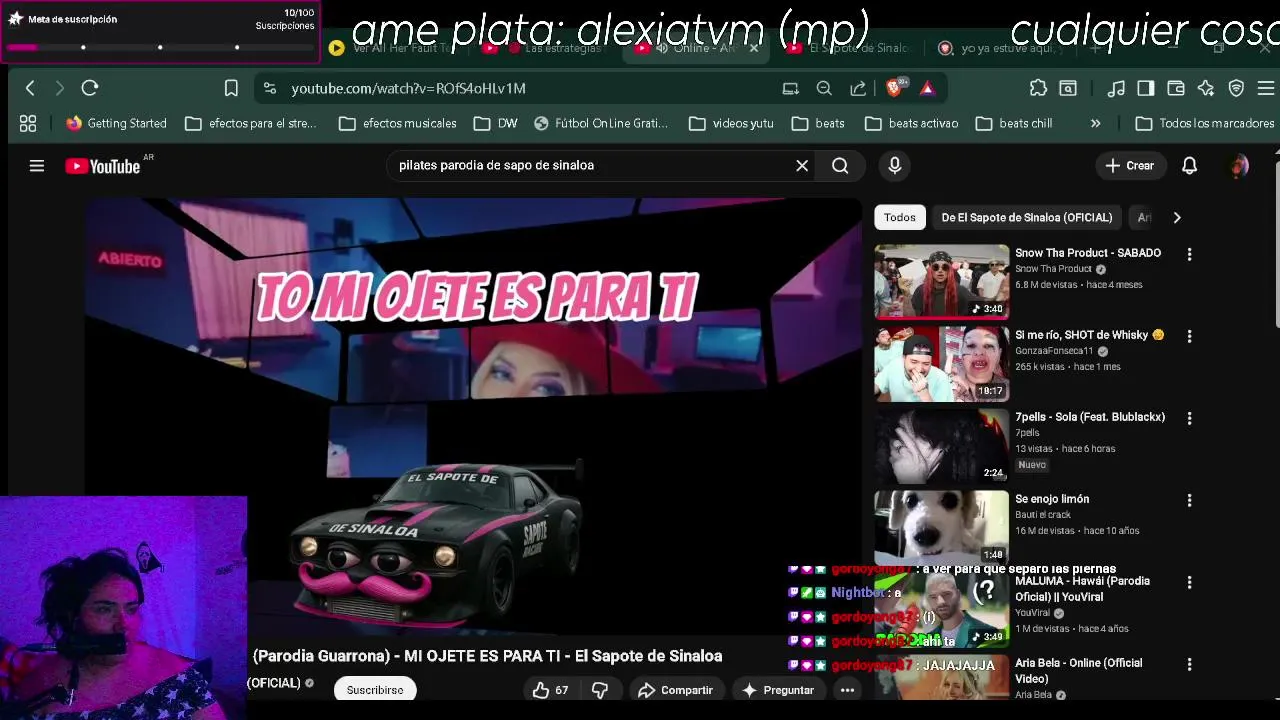The width and height of the screenshot is (1280, 720).
Task: Open the browser extensions puzzle icon
Action: click(x=1038, y=88)
